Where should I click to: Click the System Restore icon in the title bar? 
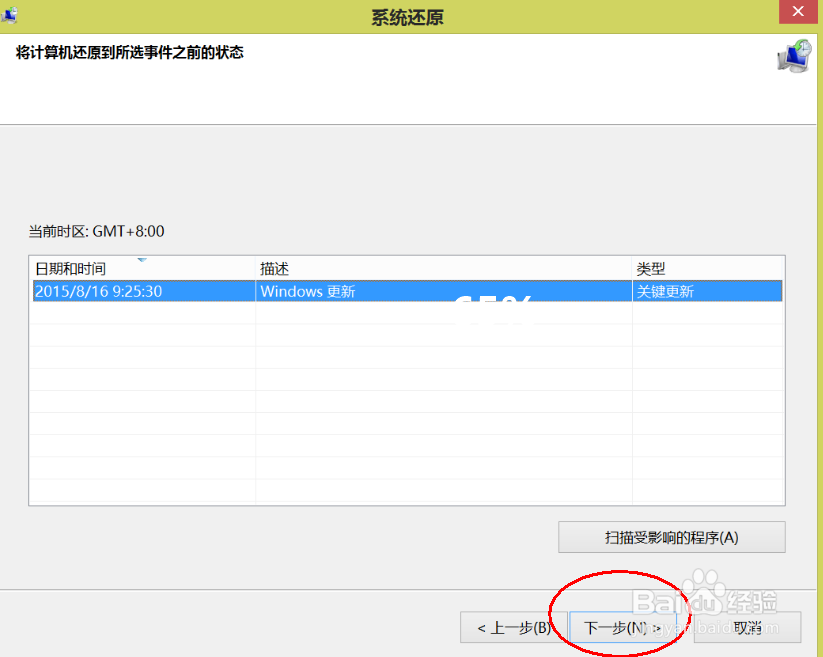12,11
